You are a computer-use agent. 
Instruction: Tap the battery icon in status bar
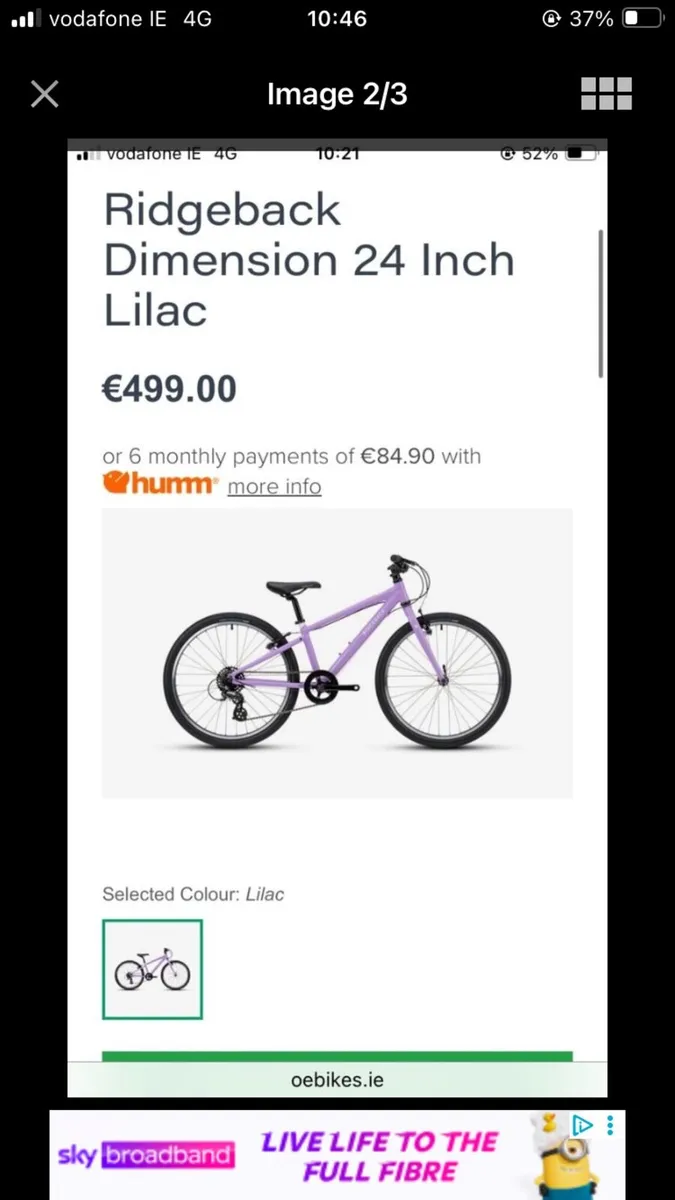[x=643, y=19]
